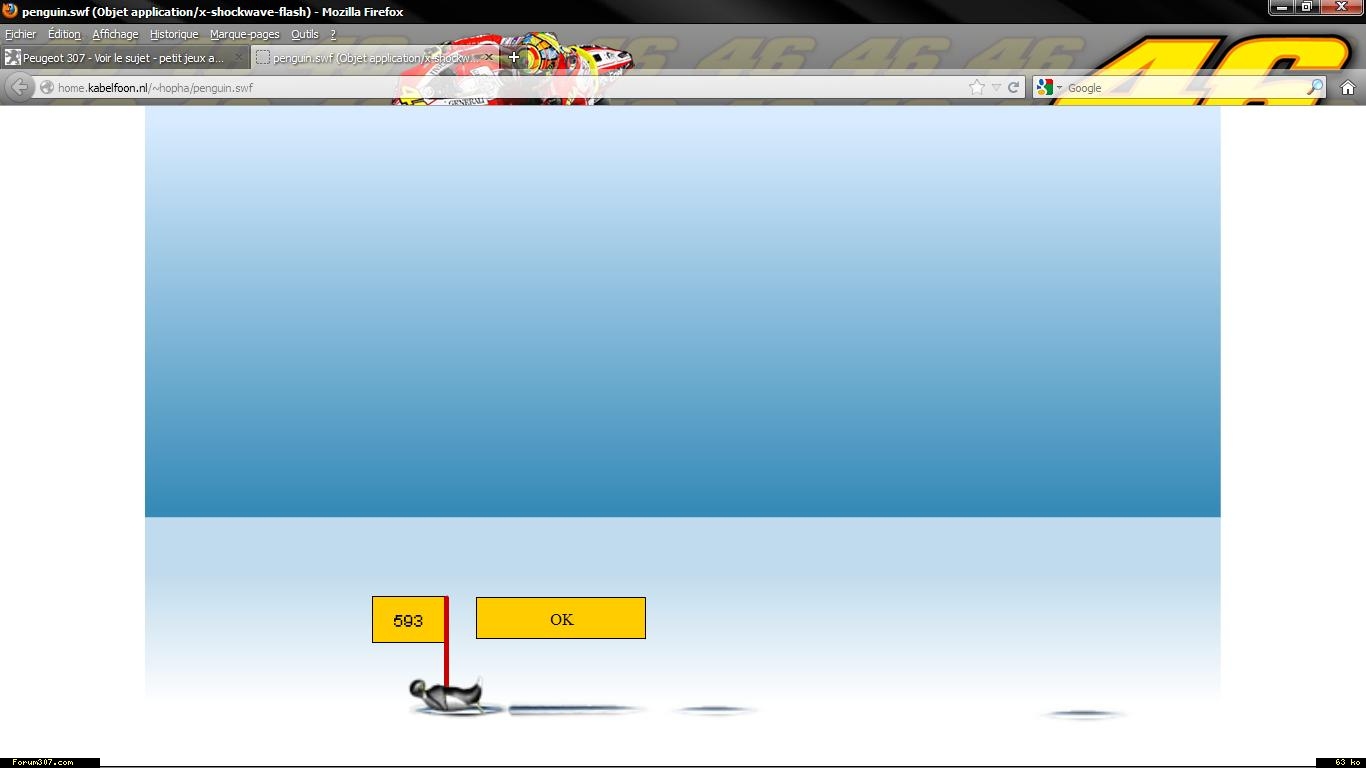The width and height of the screenshot is (1366, 768).
Task: Click the address bar URL field
Action: tap(500, 88)
